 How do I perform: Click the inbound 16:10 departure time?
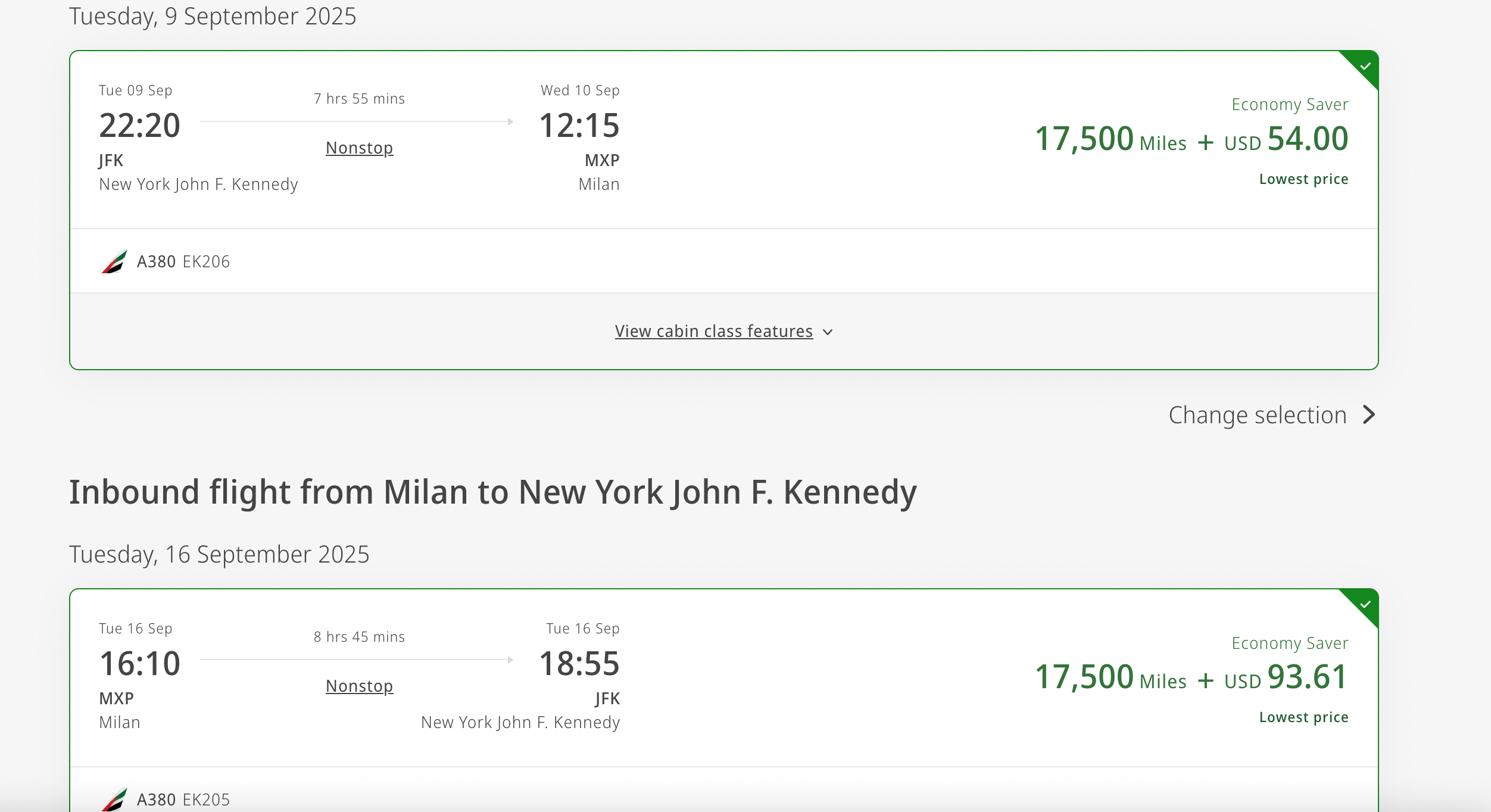[139, 664]
